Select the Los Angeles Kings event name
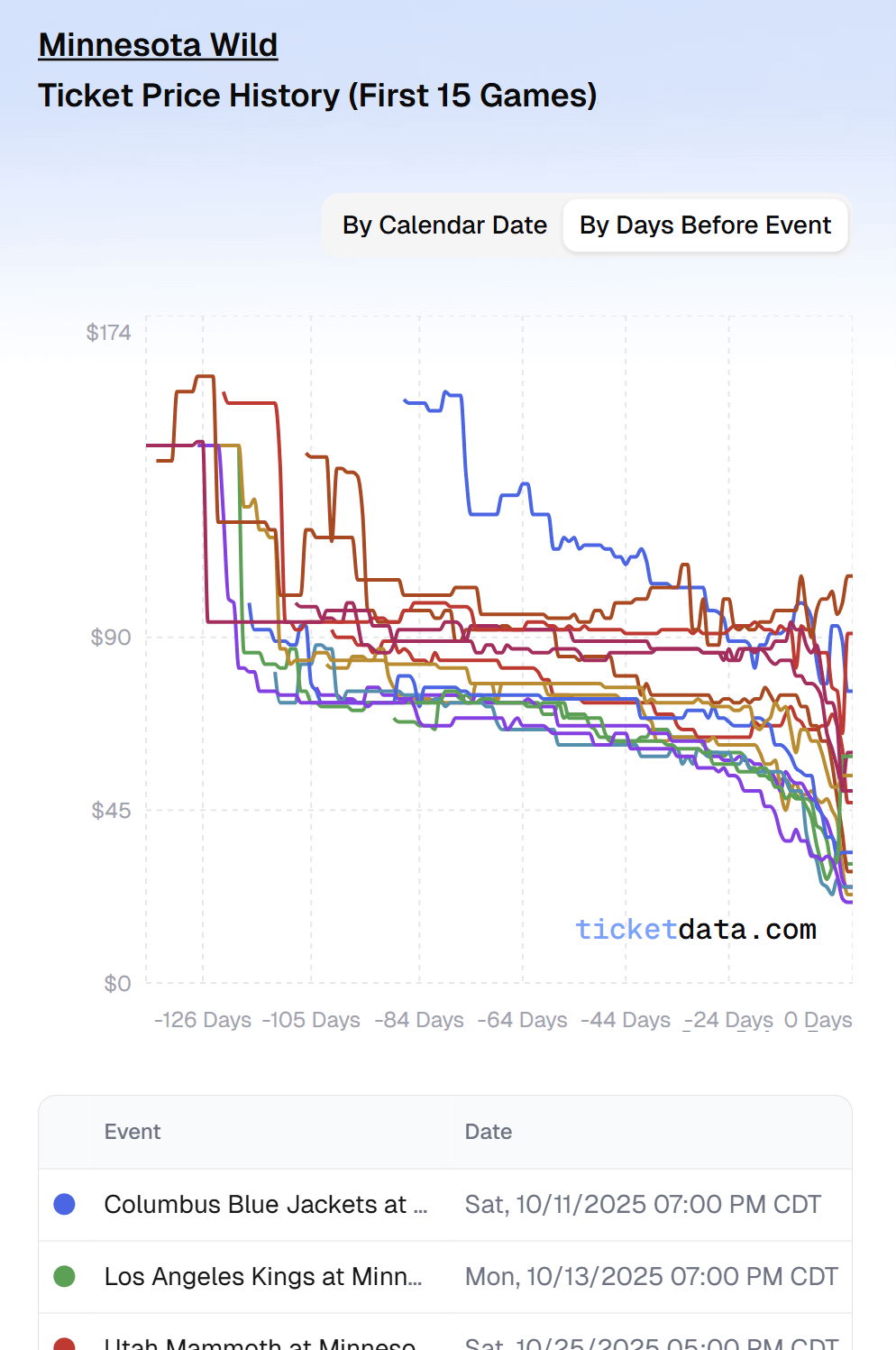The image size is (896, 1350). [262, 1276]
